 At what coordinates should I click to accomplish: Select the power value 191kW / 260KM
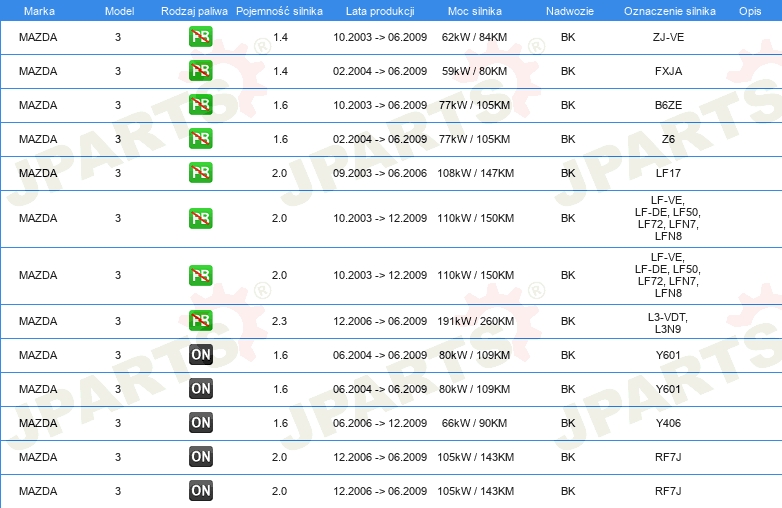tap(475, 321)
